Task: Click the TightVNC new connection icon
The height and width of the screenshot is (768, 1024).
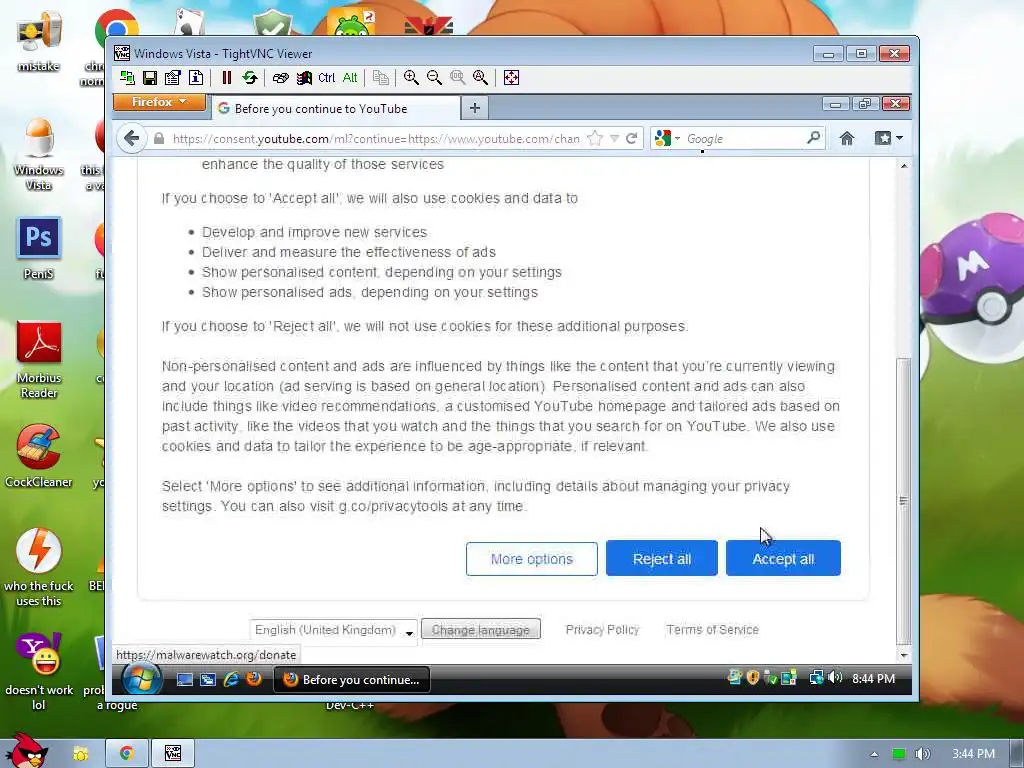Action: pos(127,78)
